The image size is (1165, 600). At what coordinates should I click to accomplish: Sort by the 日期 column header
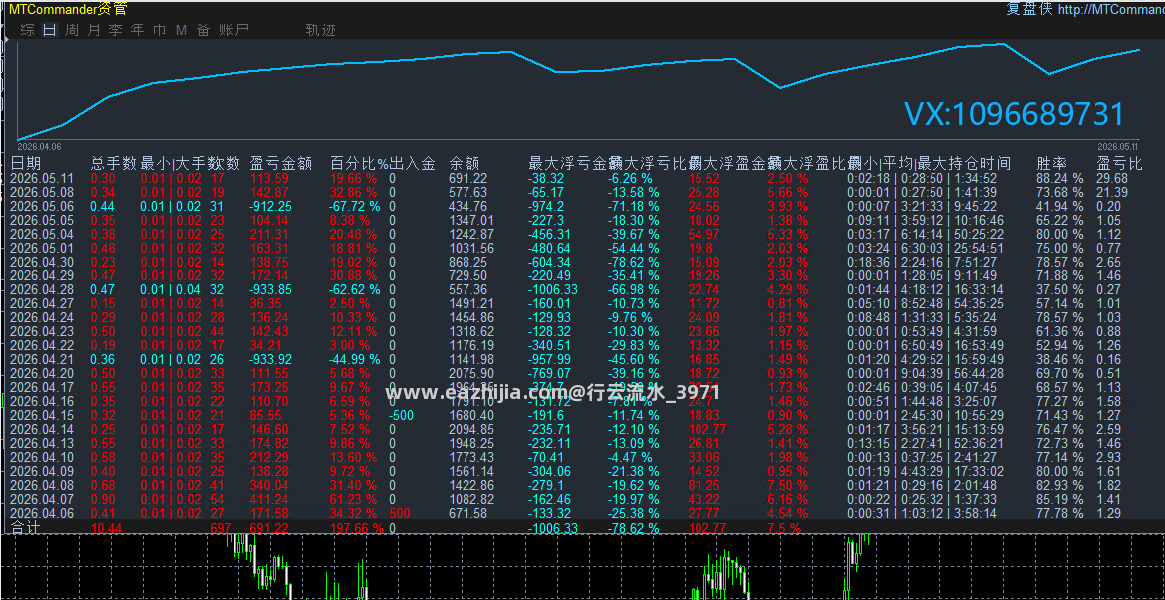tap(26, 163)
